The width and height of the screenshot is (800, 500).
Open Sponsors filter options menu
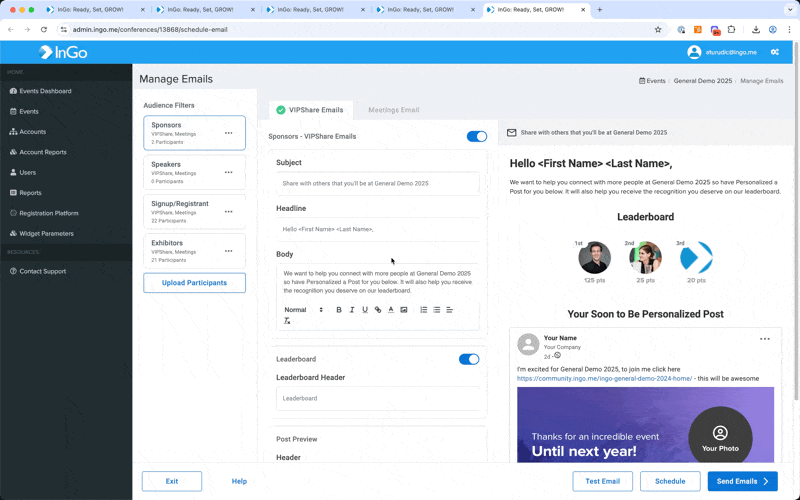229,133
